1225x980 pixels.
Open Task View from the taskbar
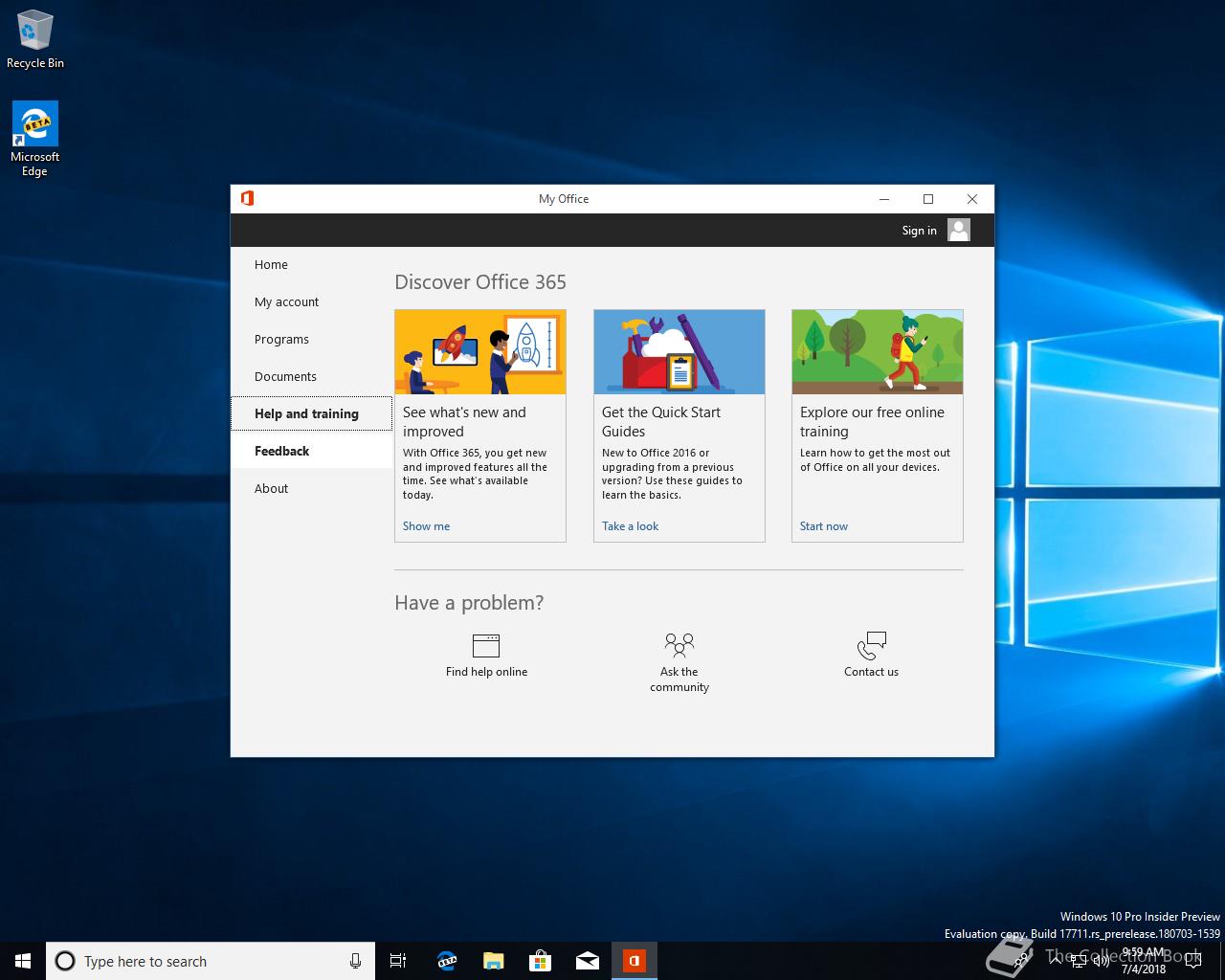(398, 961)
